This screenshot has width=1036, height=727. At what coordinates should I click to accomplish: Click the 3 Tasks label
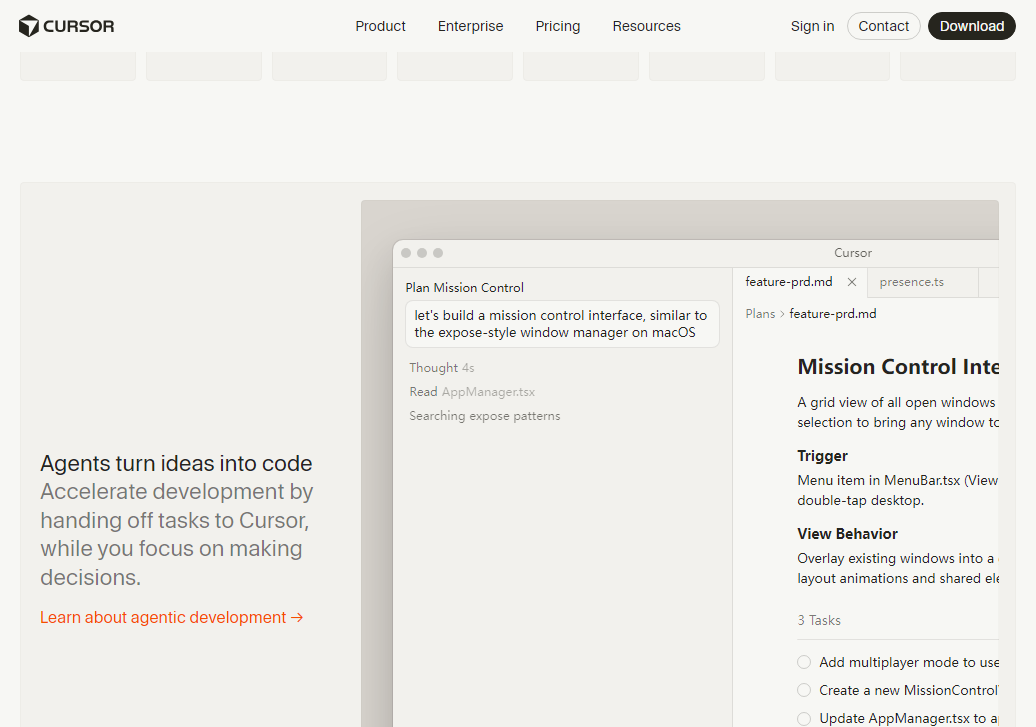pyautogui.click(x=819, y=621)
